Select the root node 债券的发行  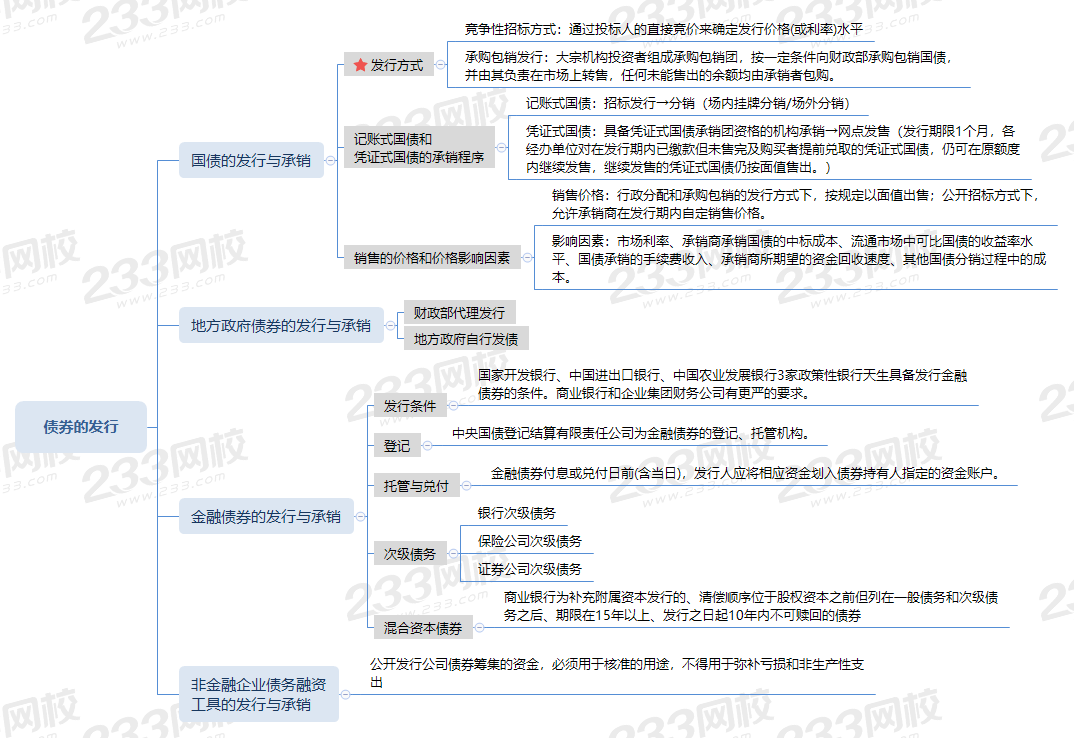pos(81,427)
